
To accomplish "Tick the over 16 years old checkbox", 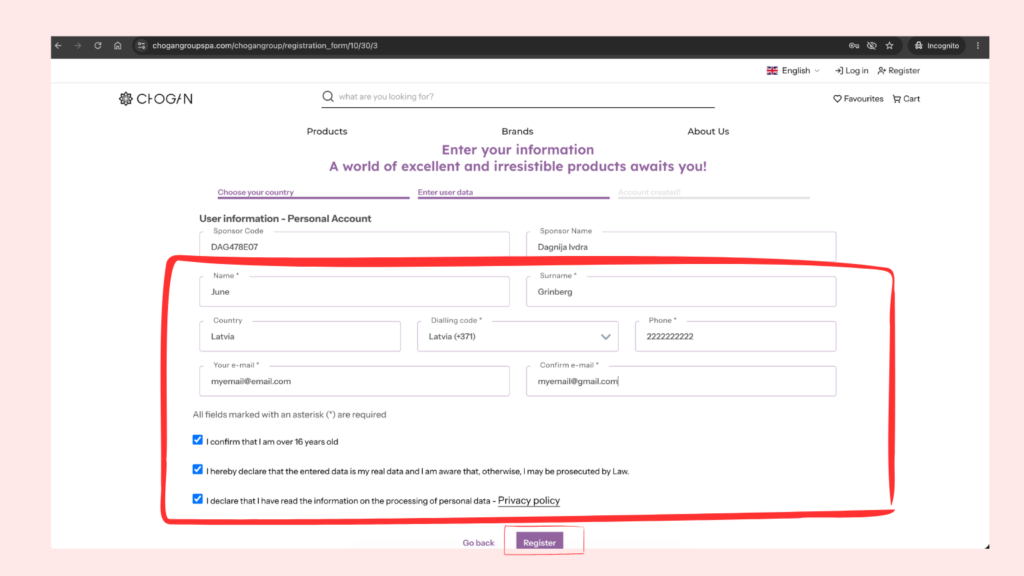I will 198,440.
